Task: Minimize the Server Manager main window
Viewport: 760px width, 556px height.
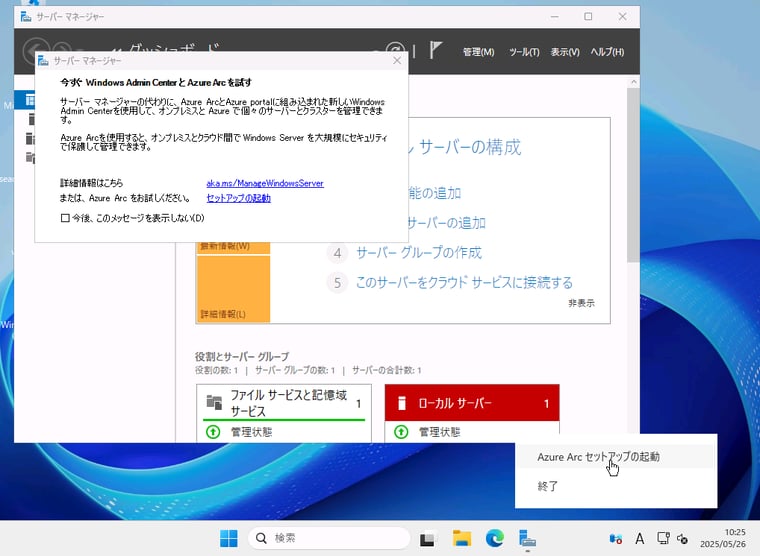Action: [x=554, y=16]
